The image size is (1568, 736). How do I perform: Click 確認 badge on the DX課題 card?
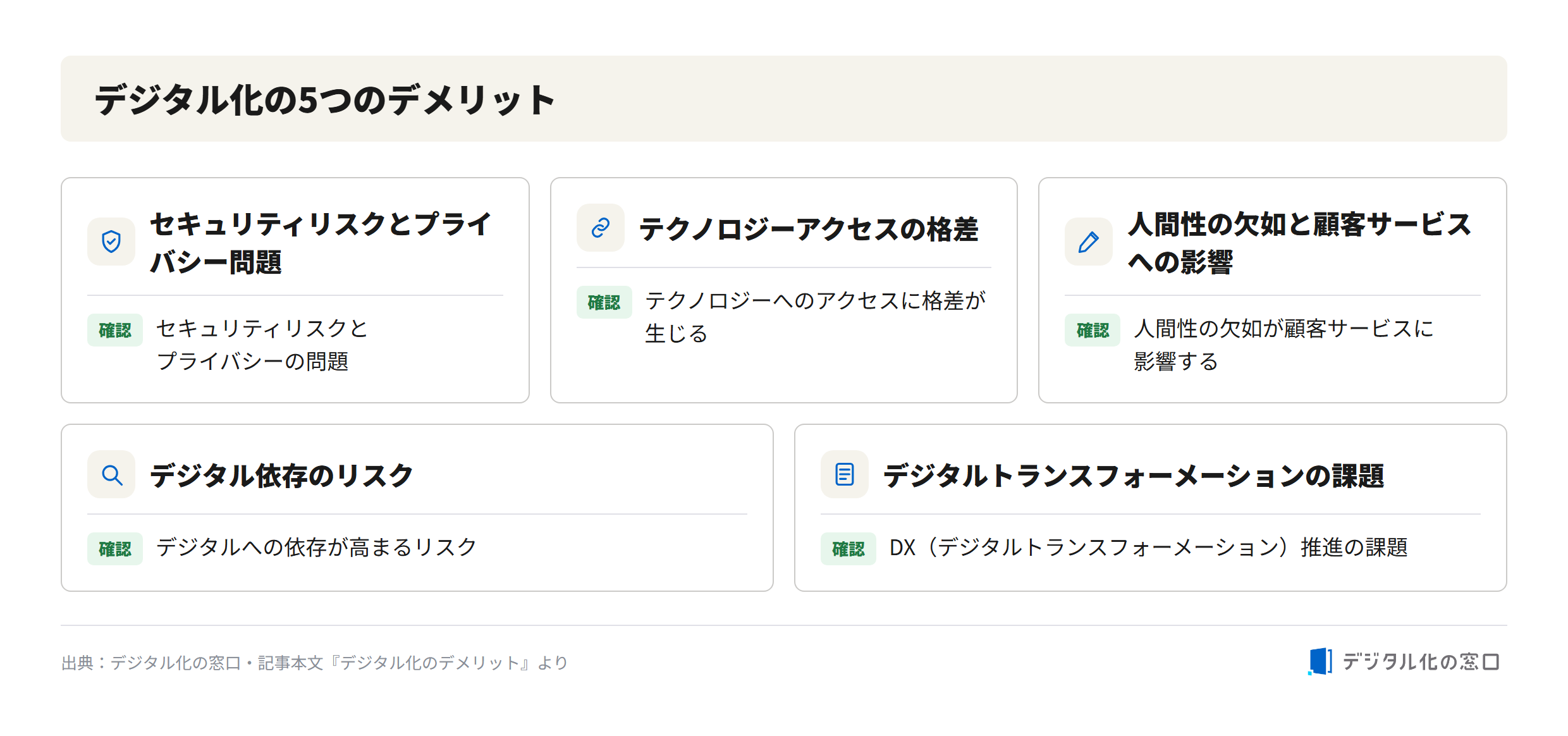point(848,549)
